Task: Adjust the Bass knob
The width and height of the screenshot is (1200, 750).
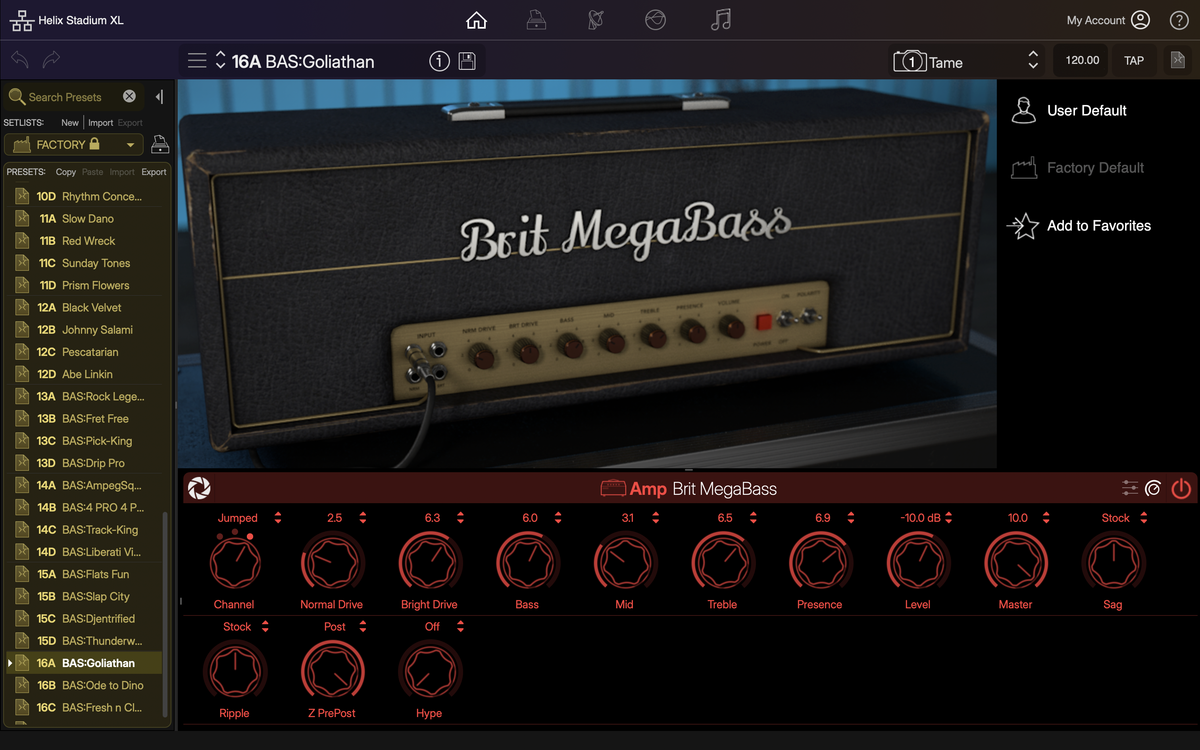Action: pos(527,562)
